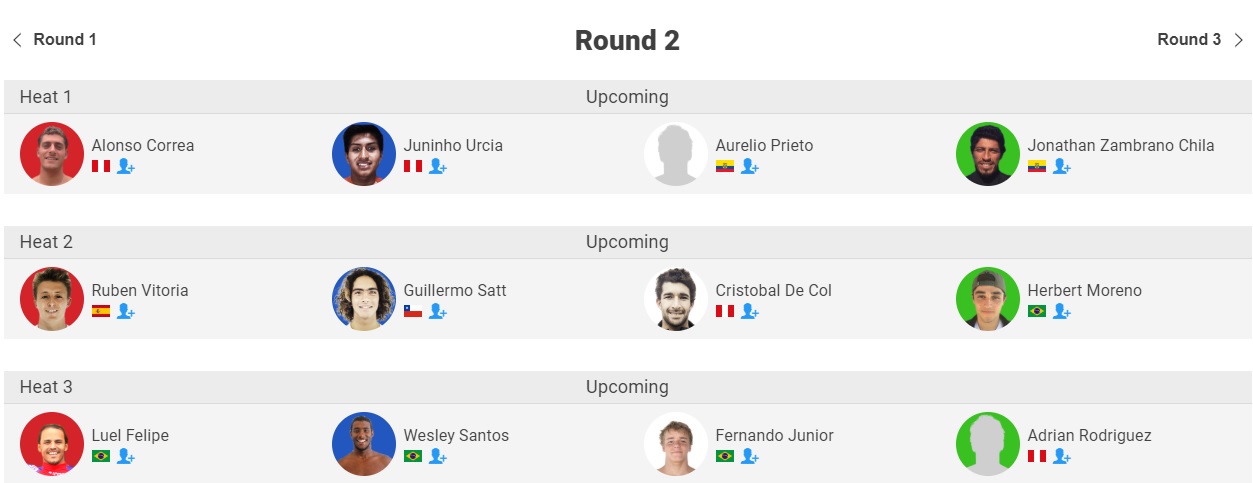Follow Guillermo Satt via the add-person icon
1253x483 pixels.
click(x=438, y=311)
